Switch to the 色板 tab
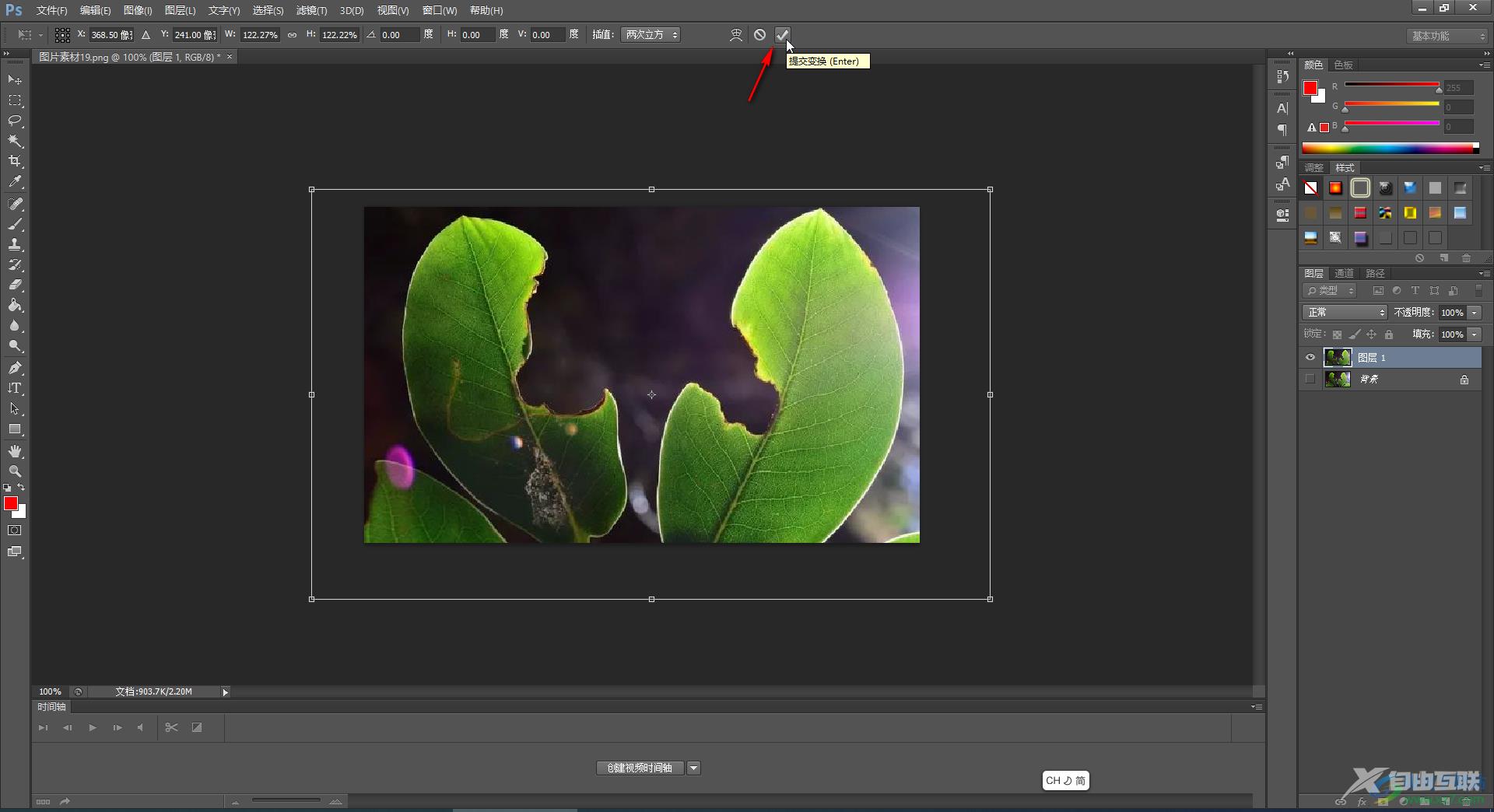 pyautogui.click(x=1343, y=65)
